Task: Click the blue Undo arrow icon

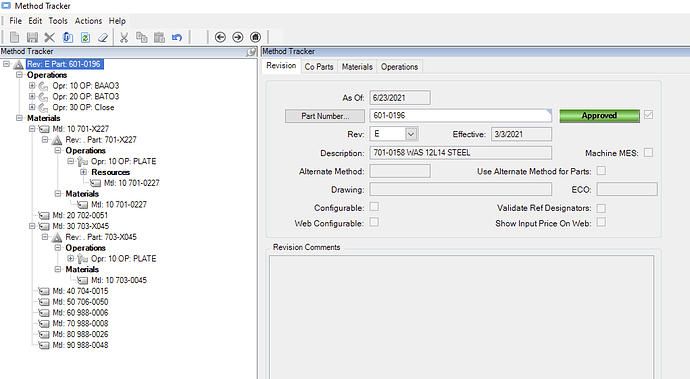Action: pos(177,37)
